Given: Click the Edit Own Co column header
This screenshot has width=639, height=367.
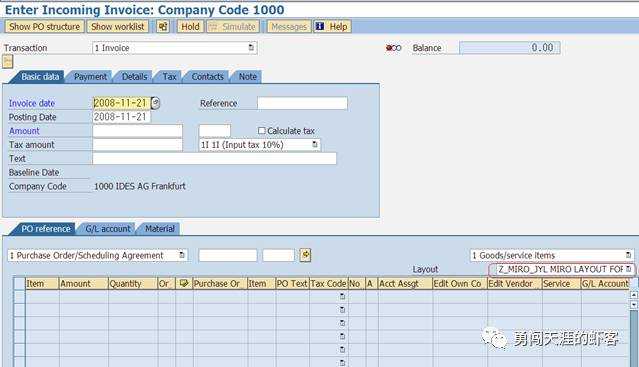Looking at the screenshot, I should (460, 283).
